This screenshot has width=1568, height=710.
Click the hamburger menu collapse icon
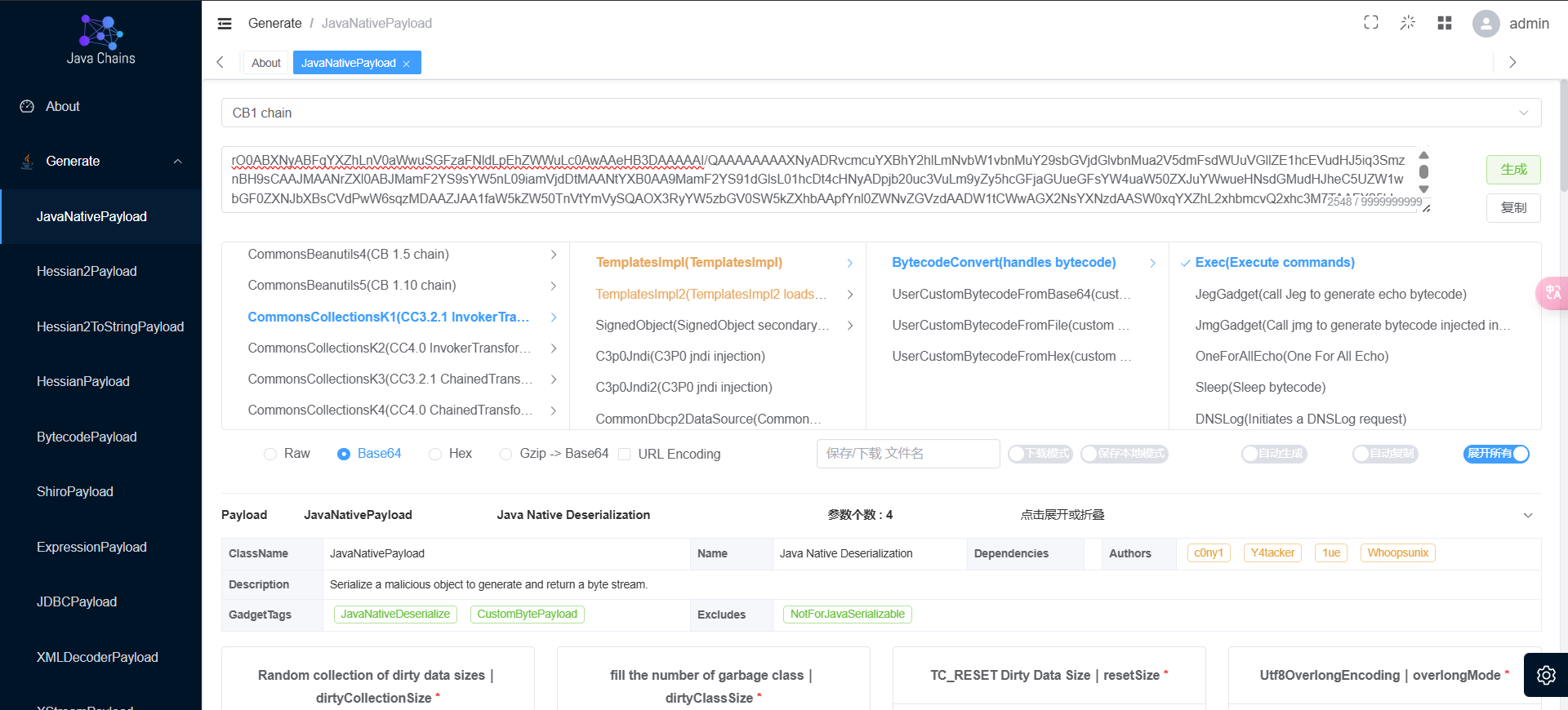pyautogui.click(x=225, y=24)
